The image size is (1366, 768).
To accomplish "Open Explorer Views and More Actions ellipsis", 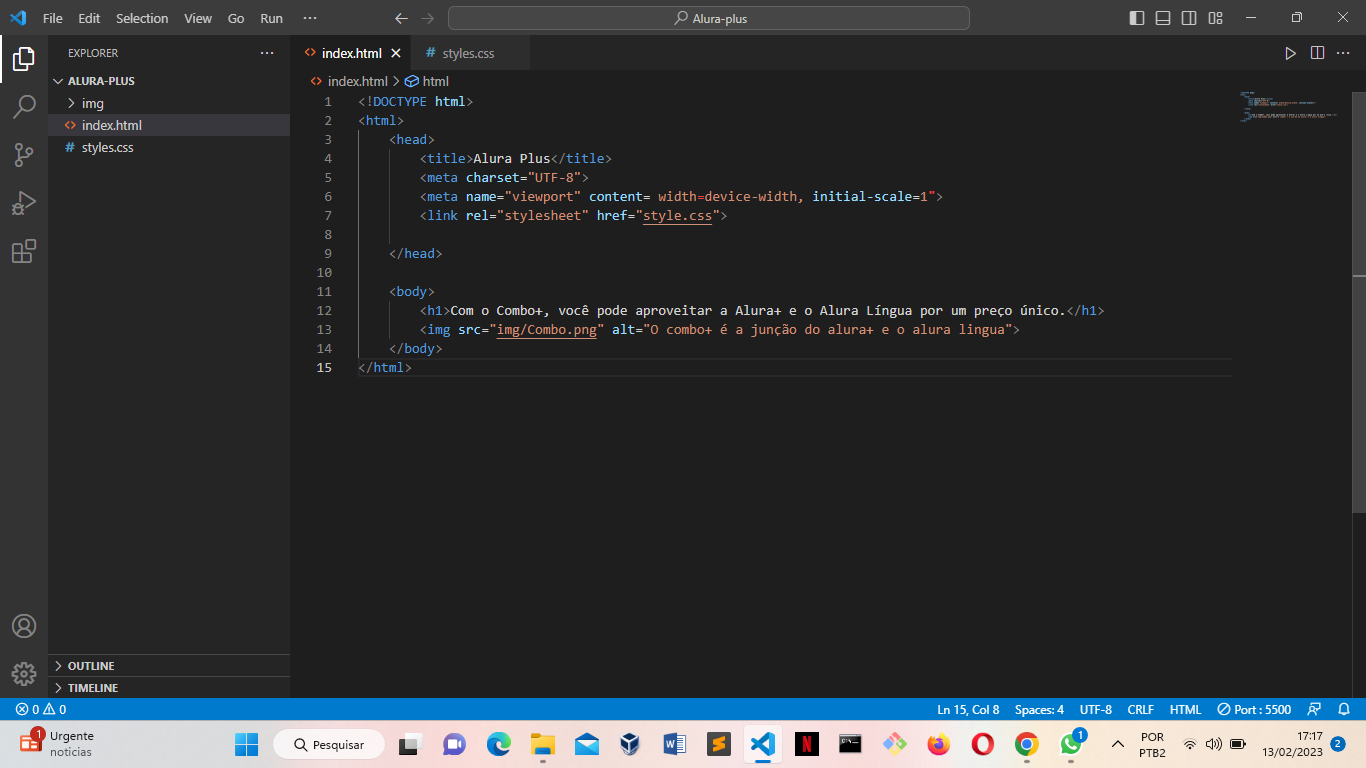I will pyautogui.click(x=266, y=53).
